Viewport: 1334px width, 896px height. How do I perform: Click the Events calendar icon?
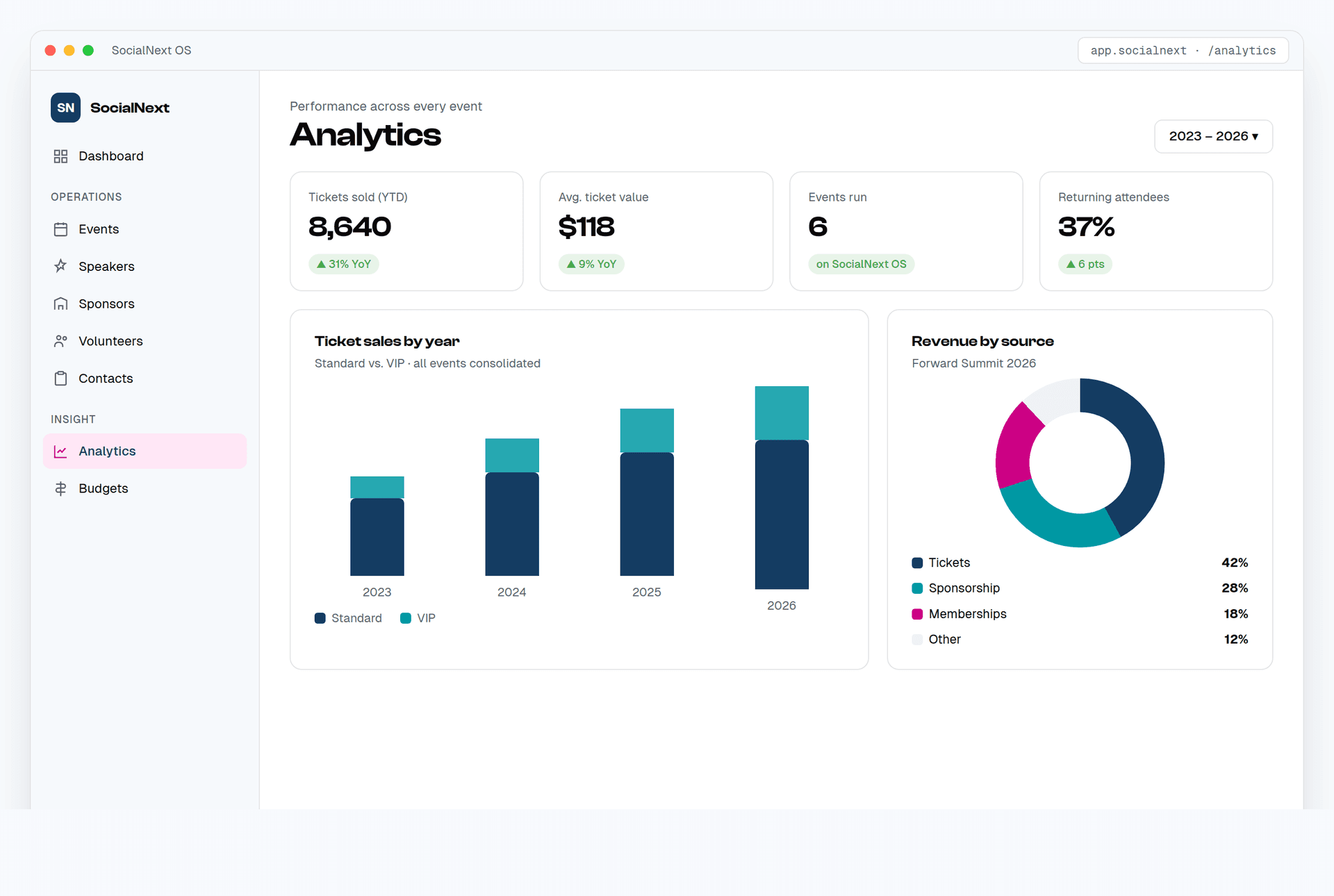tap(60, 229)
